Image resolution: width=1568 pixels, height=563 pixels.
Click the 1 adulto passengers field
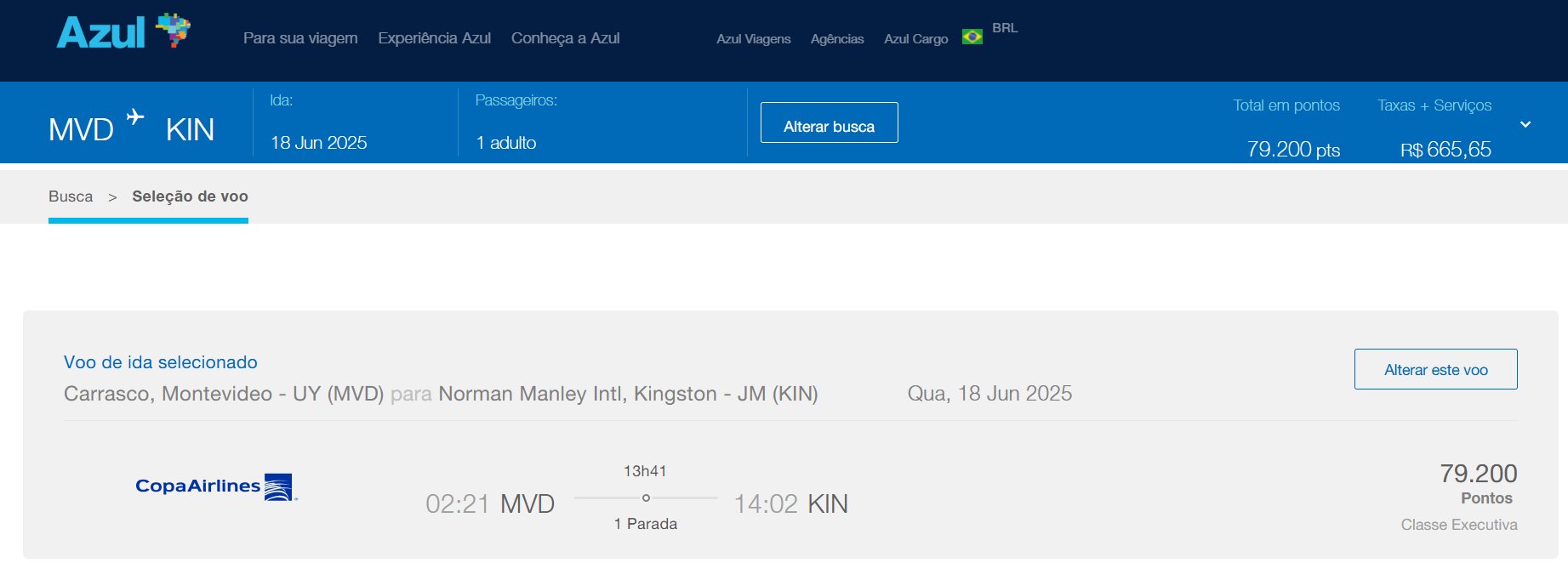click(506, 143)
